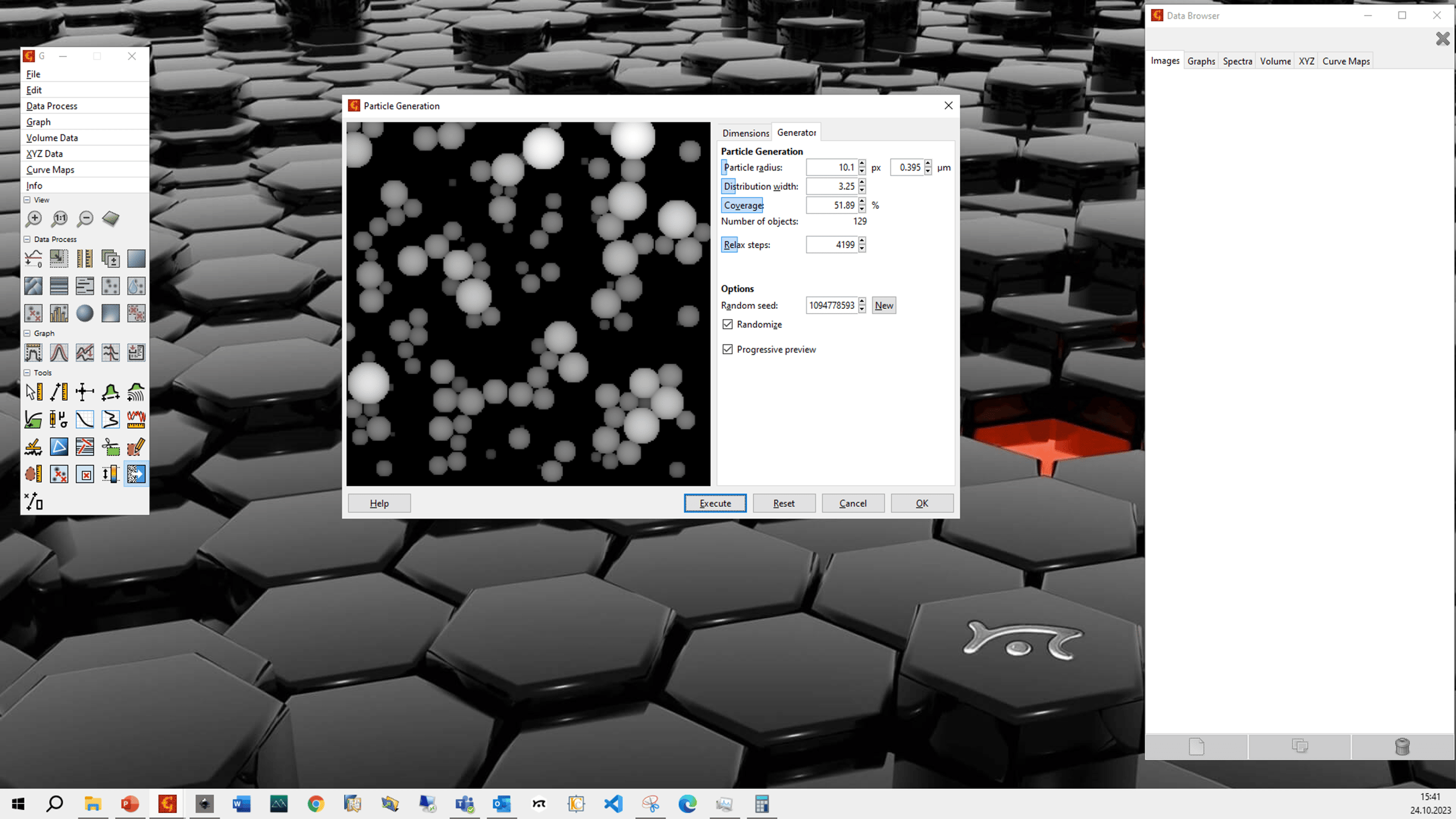1456x819 pixels.
Task: Generate a New random seed
Action: [883, 305]
